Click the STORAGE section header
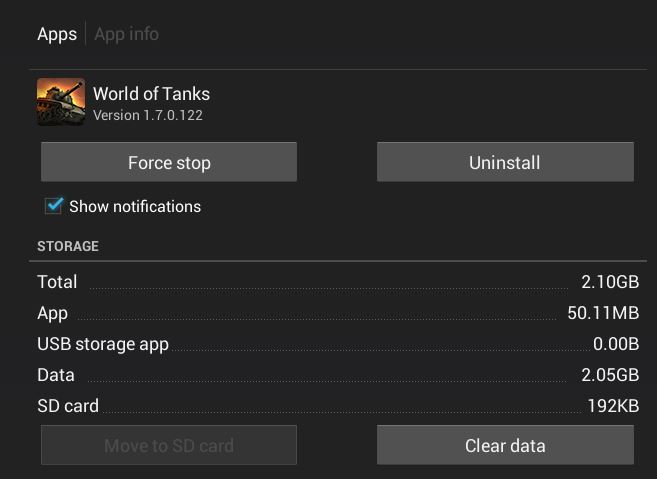The image size is (657, 479). pyautogui.click(x=68, y=246)
